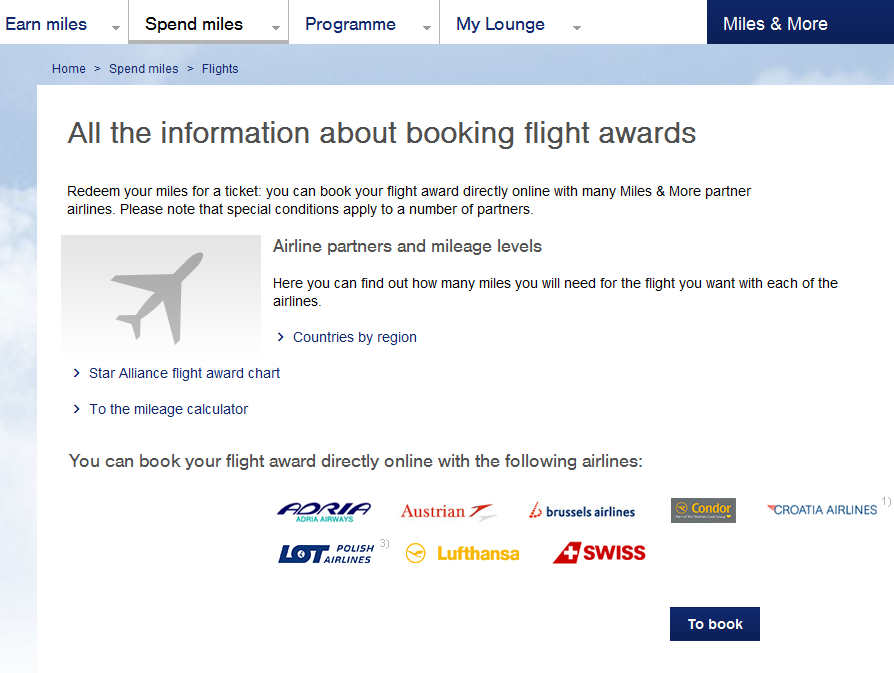Viewport: 894px width, 673px height.
Task: Click the Spend miles breadcrumb link
Action: pos(144,69)
